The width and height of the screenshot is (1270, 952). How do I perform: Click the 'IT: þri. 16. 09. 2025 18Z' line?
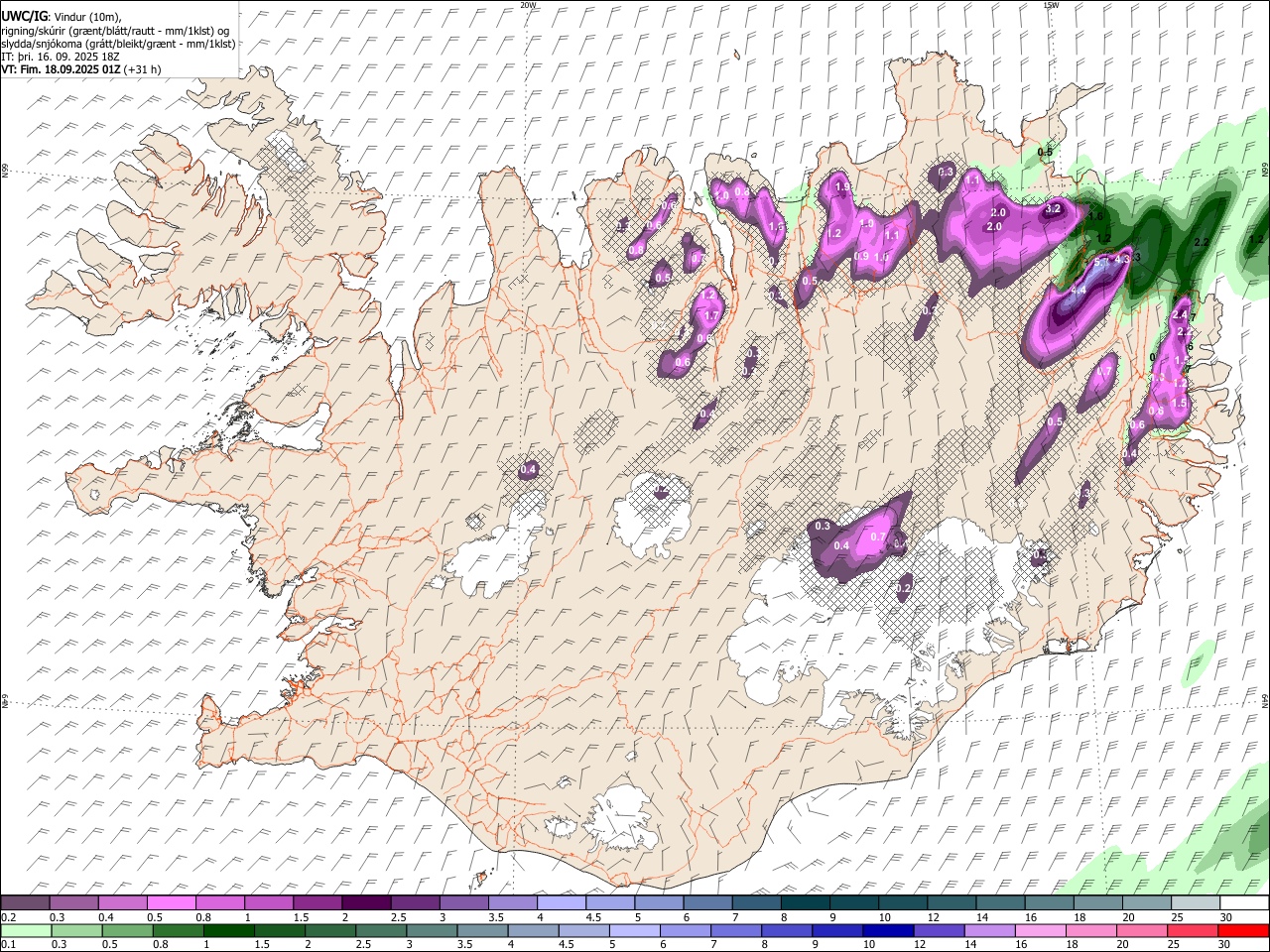(x=62, y=57)
